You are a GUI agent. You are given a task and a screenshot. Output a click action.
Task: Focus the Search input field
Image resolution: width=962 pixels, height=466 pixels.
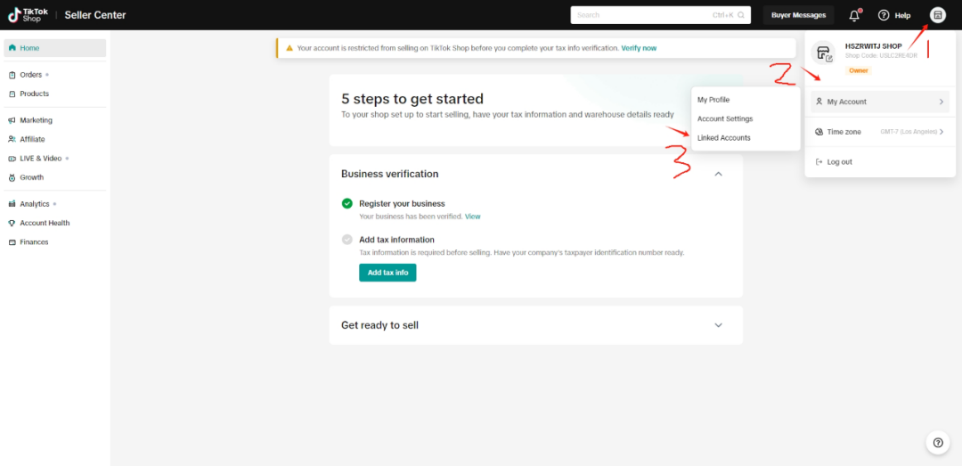click(x=661, y=15)
